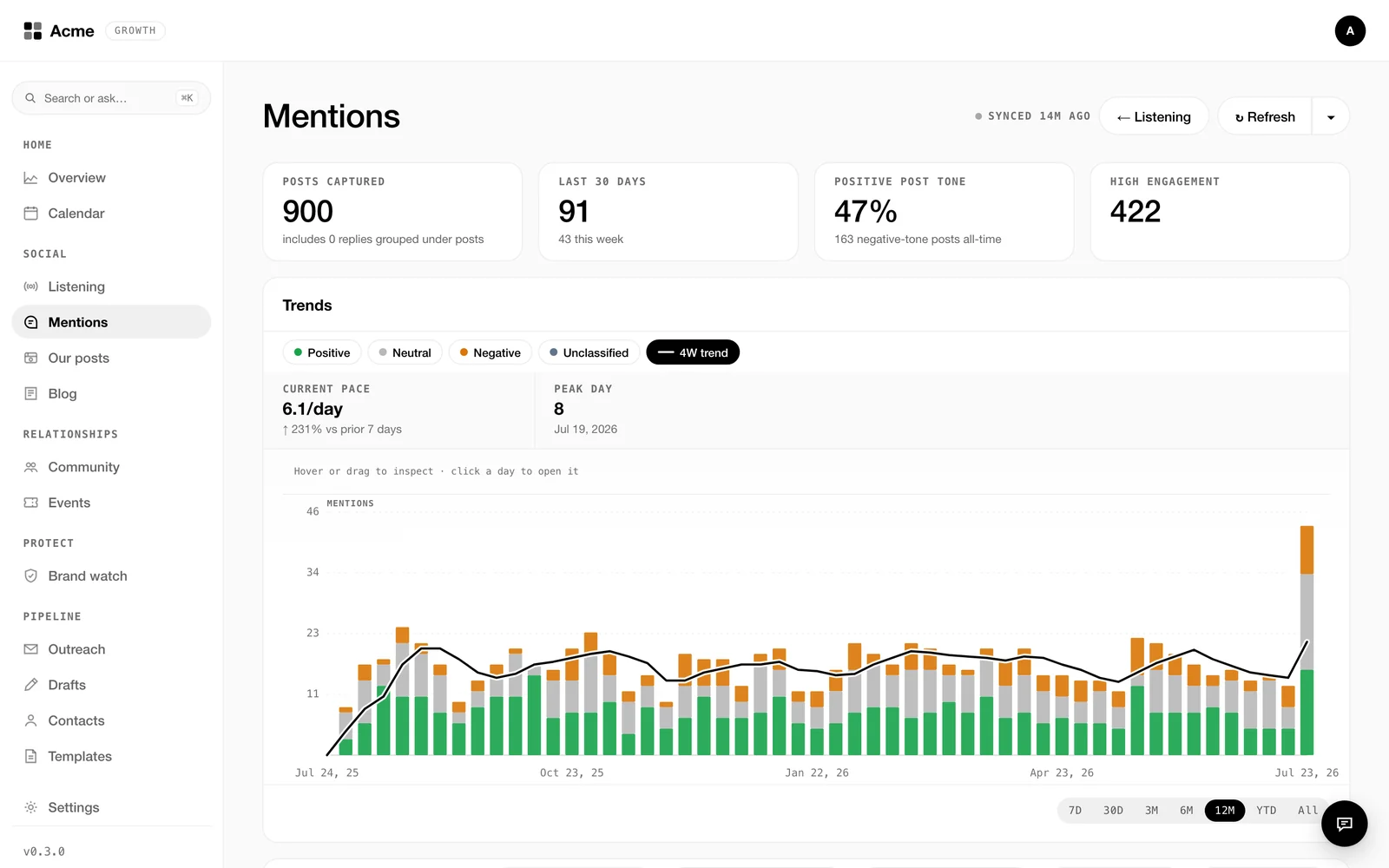1389x868 pixels.
Task: Select the 7D time range
Action: point(1075,811)
